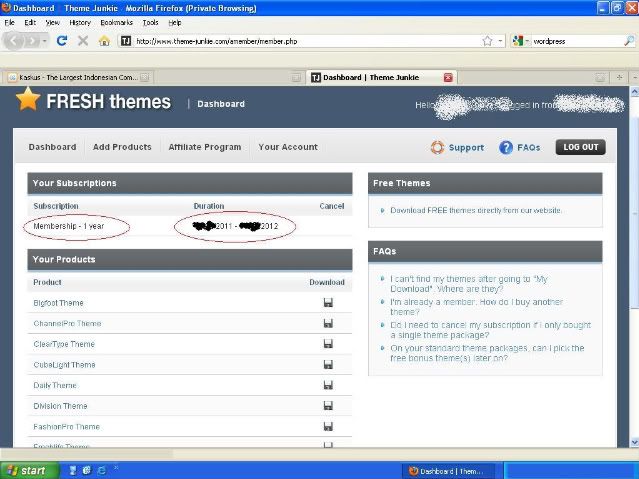Click the Download FREE themes link
Screen dimensions: 639x479
[x=476, y=210]
